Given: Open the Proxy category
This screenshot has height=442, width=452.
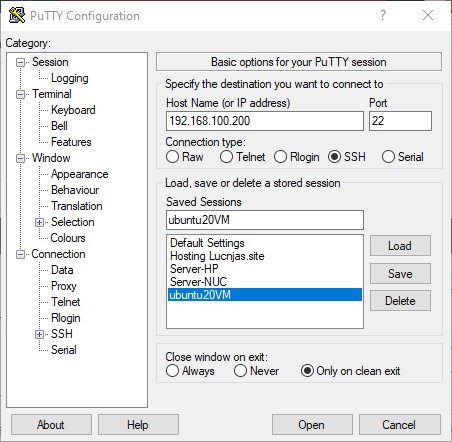Looking at the screenshot, I should [64, 286].
